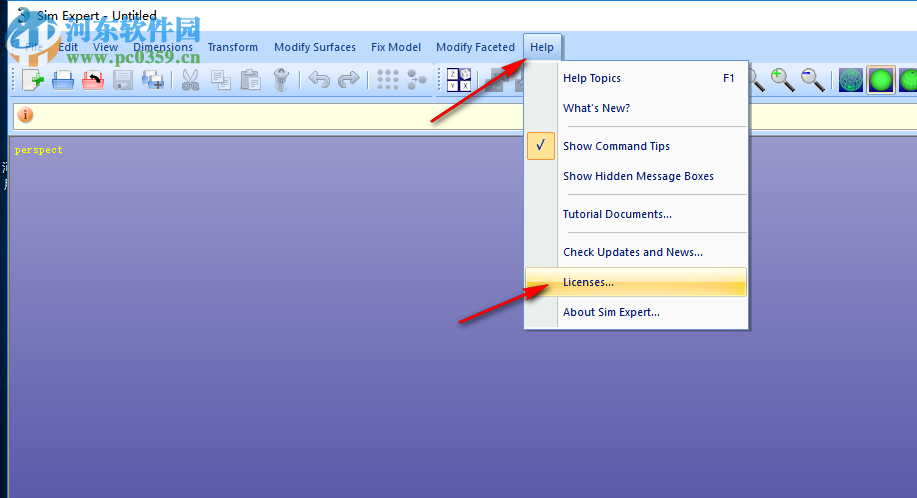This screenshot has height=498, width=917.
Task: Choose Help Topics from the menu
Action: [x=636, y=78]
